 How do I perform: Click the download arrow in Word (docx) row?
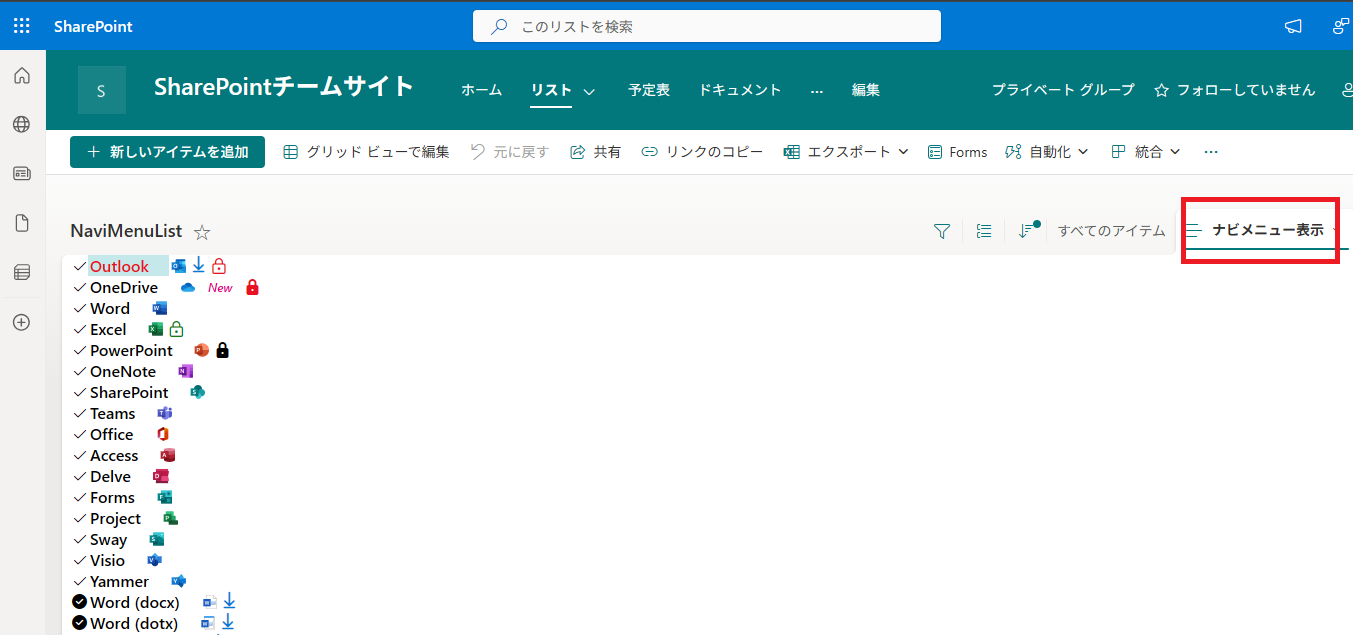click(229, 601)
